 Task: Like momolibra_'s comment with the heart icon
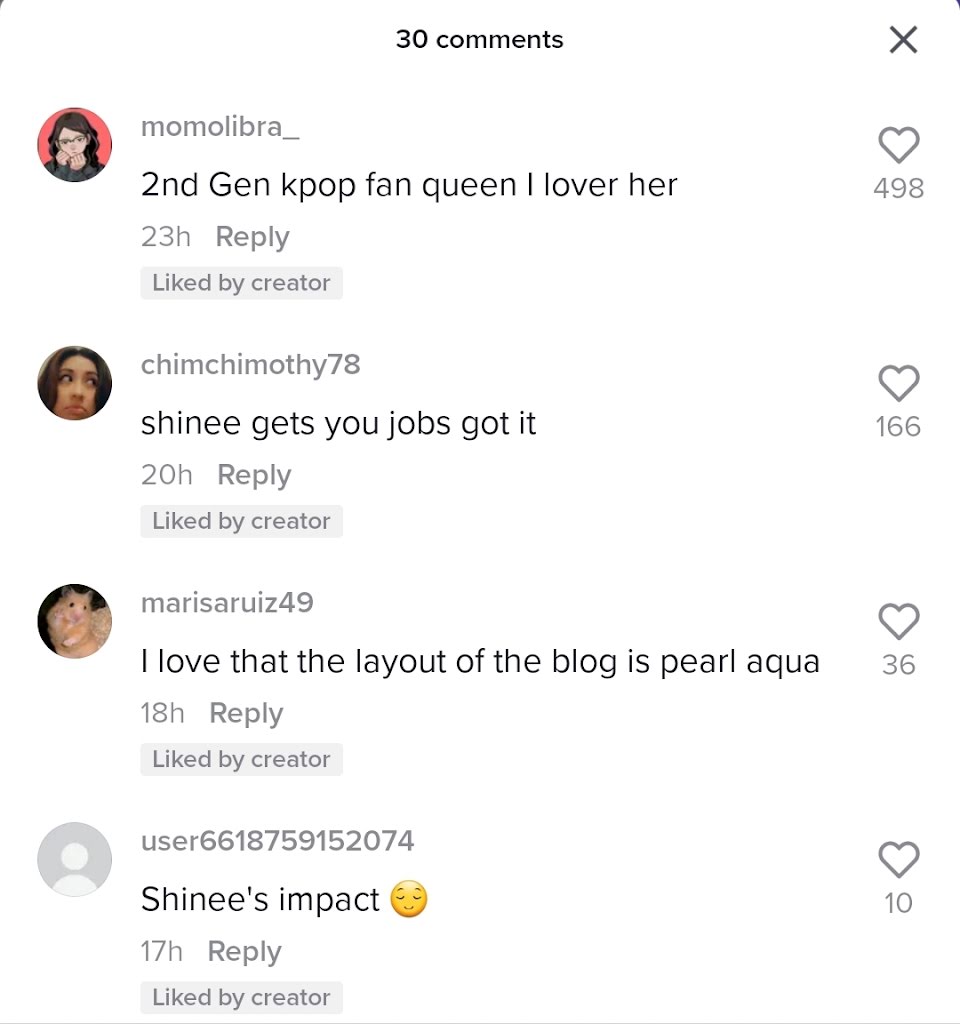(899, 144)
